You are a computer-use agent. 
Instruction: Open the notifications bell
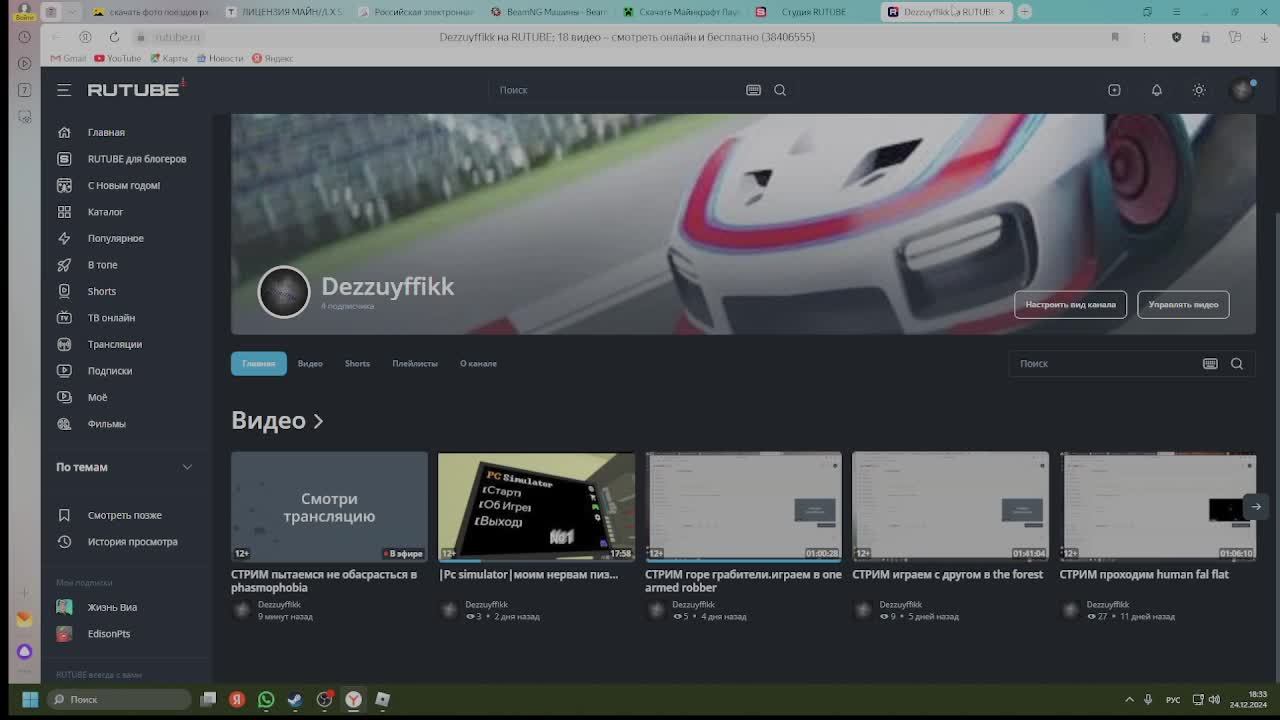pos(1156,90)
